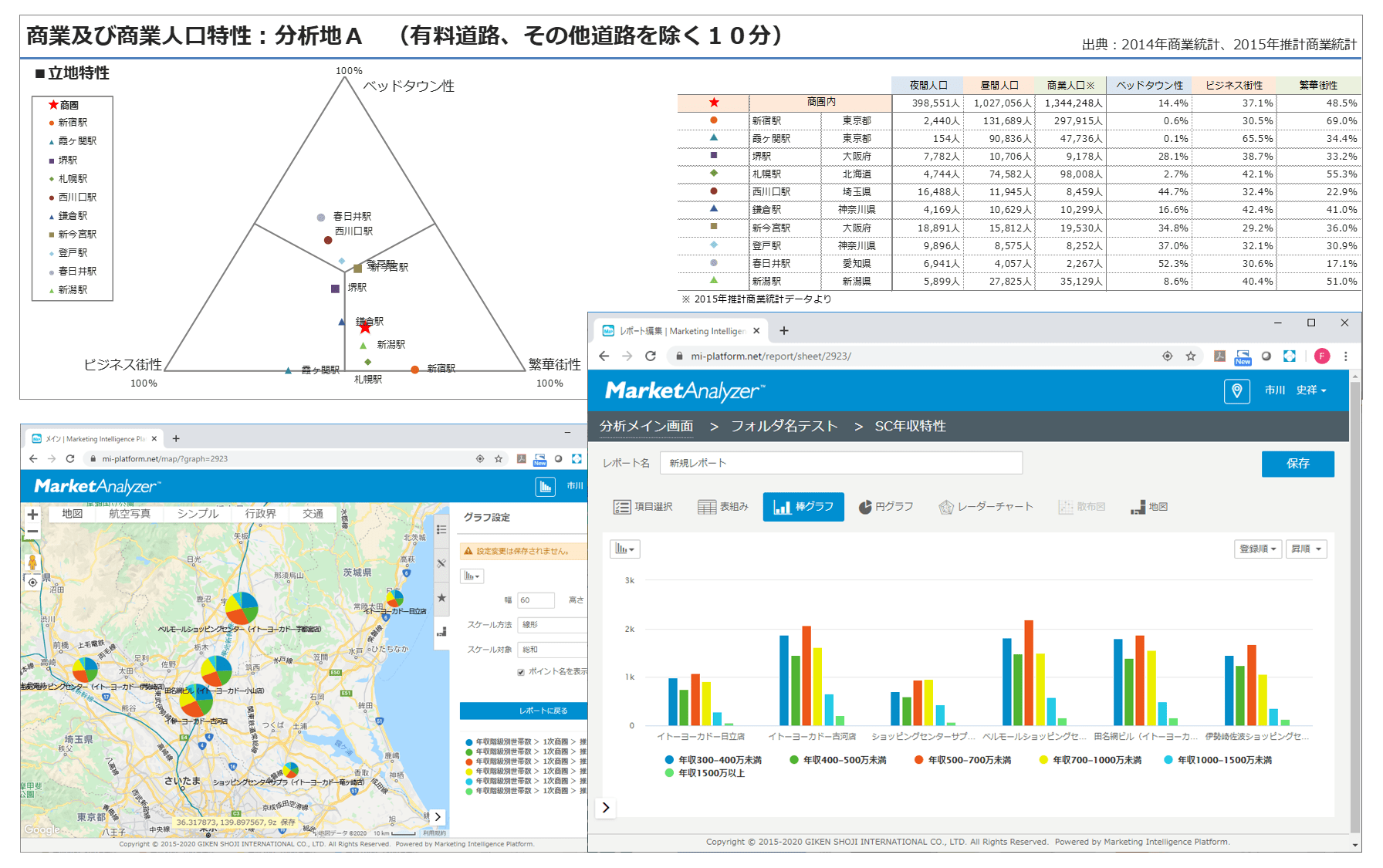The width and height of the screenshot is (1383, 868).
Task: Bookmark the map page with the star icon
Action: [x=499, y=459]
